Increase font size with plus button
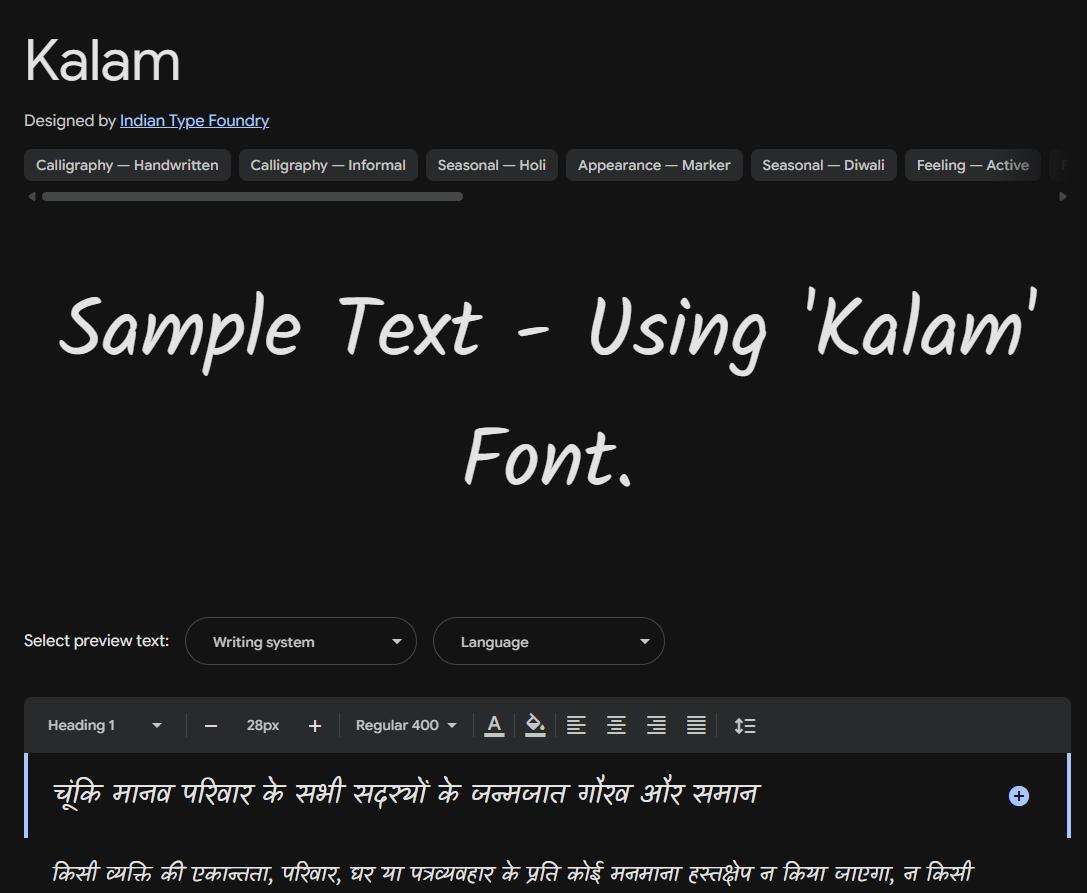1087x893 pixels. [x=315, y=726]
